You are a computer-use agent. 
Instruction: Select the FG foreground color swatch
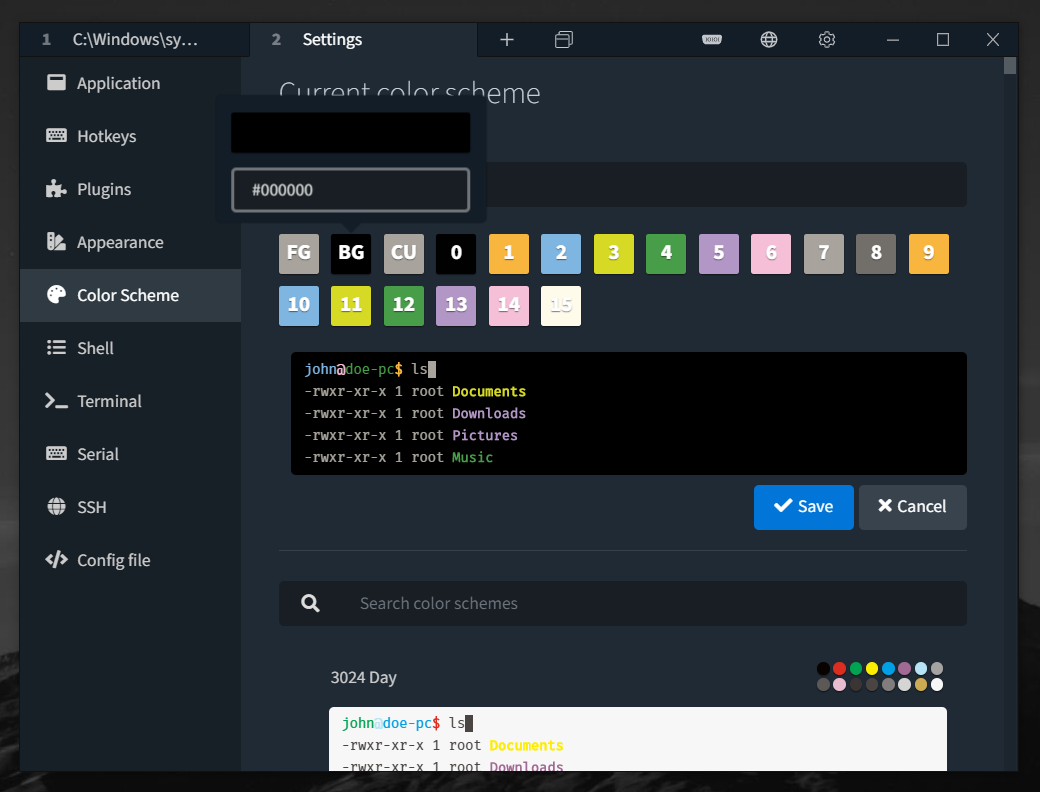[298, 253]
